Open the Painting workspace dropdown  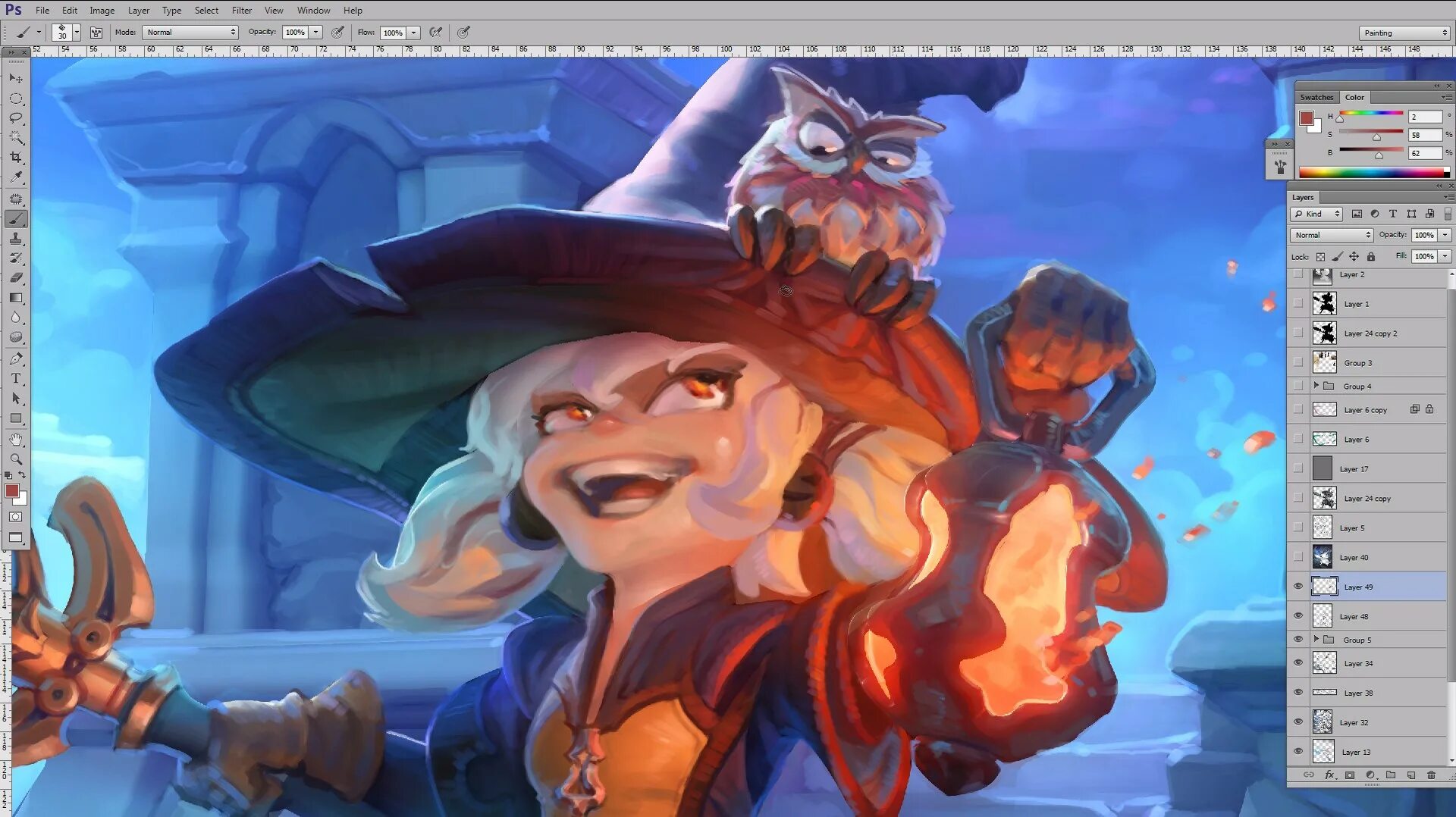coord(1404,33)
